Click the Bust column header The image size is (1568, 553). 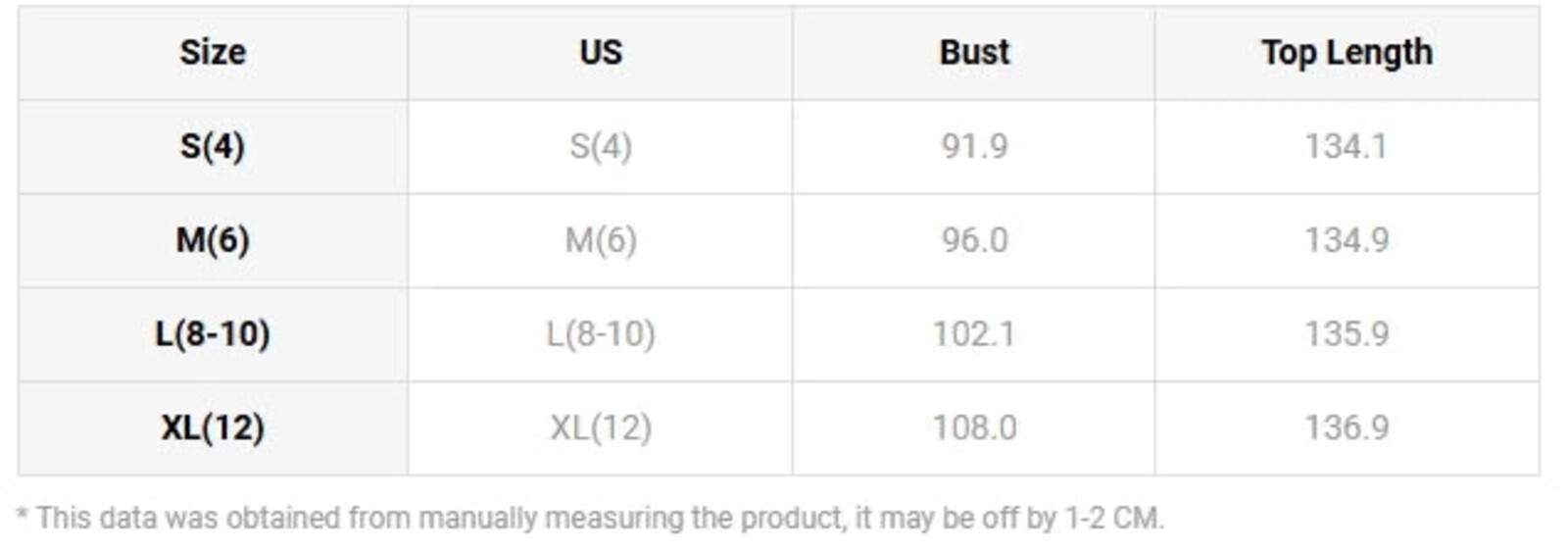974,52
